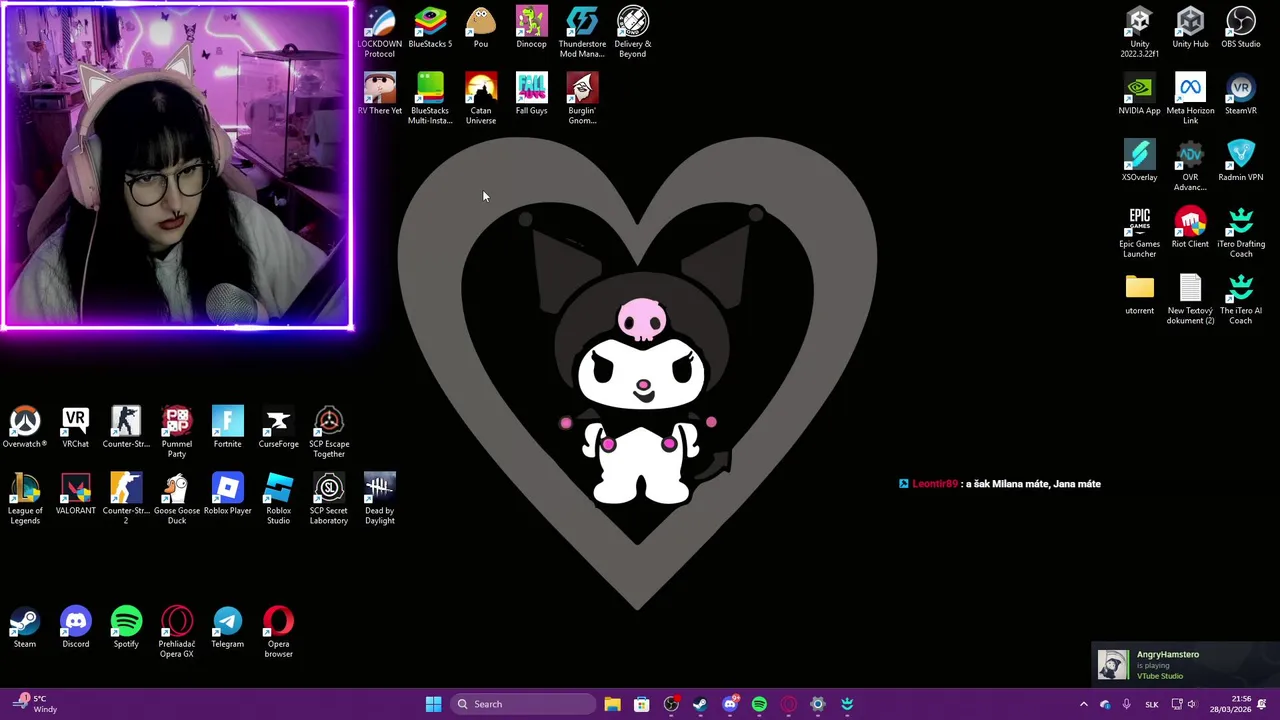Open the clock and date panel
Screen dimensions: 1280x720
[1230, 704]
